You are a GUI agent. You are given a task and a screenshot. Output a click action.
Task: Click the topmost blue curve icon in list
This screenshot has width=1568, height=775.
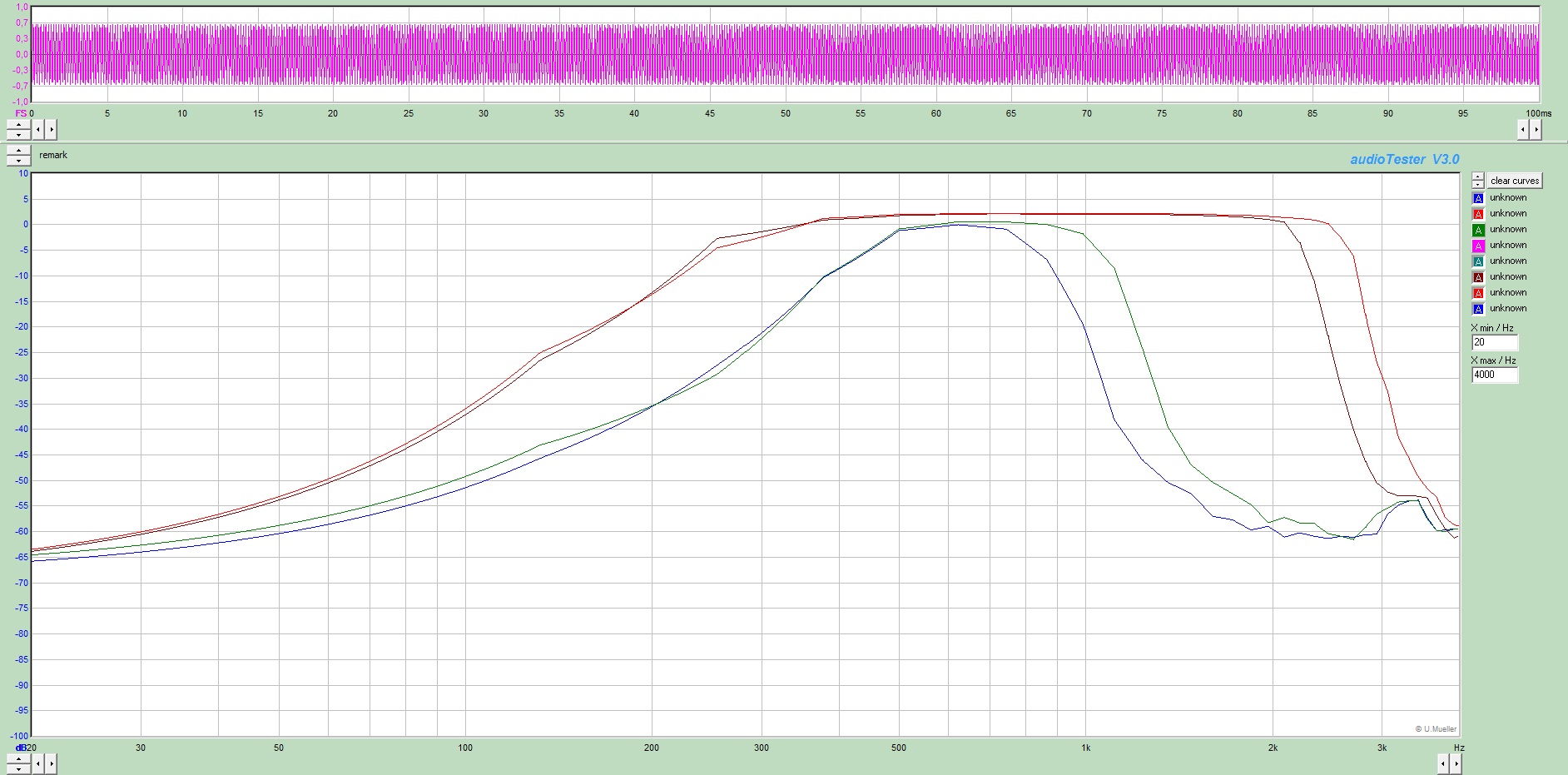(1478, 198)
